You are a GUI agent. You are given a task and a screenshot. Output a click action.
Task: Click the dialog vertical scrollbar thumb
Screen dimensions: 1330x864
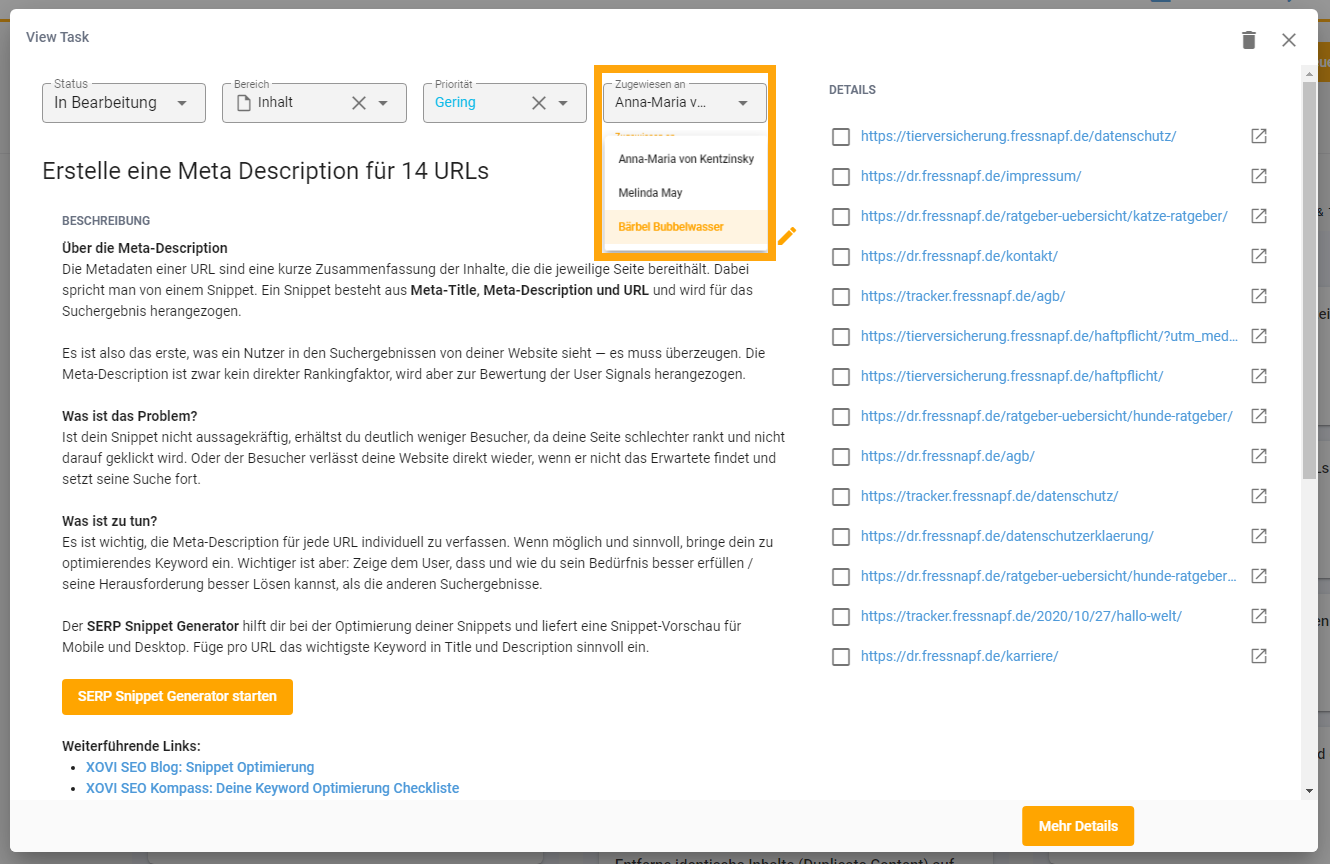pos(1309,280)
